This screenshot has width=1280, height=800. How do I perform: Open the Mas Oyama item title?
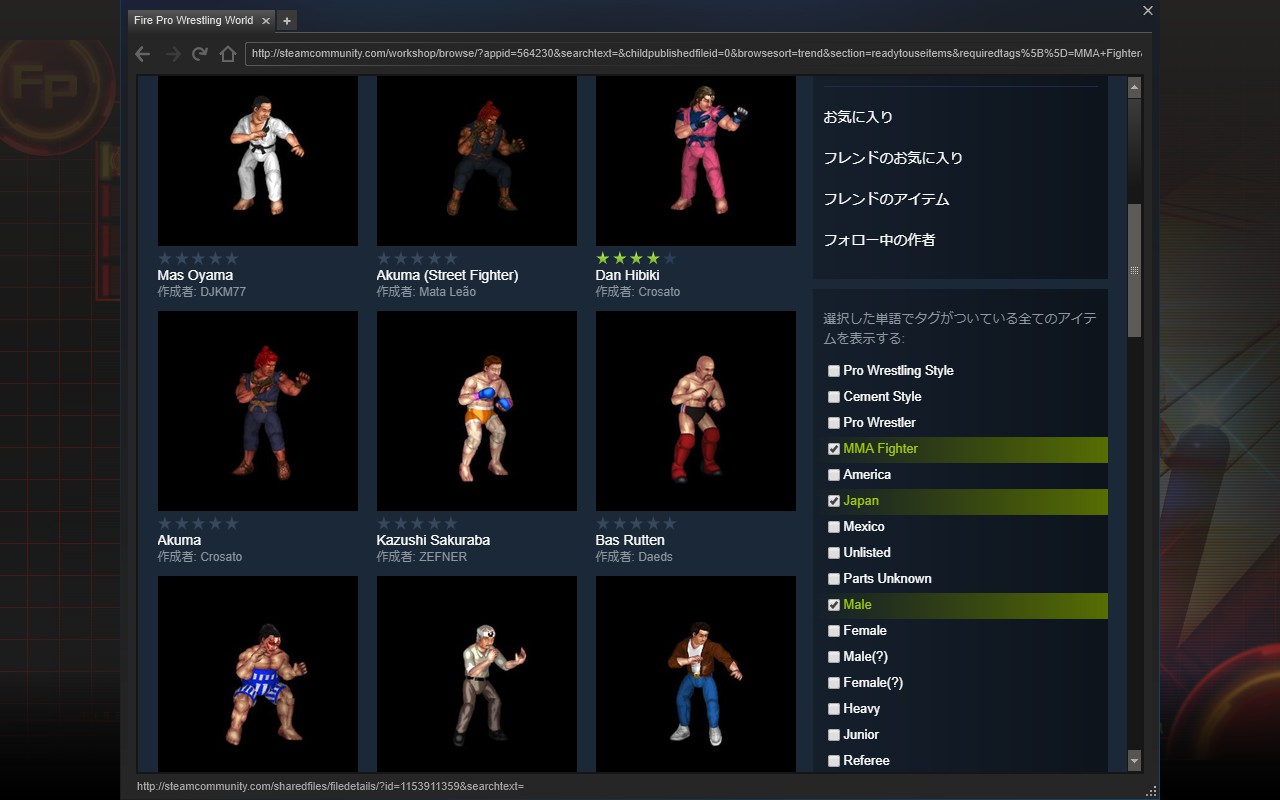195,275
